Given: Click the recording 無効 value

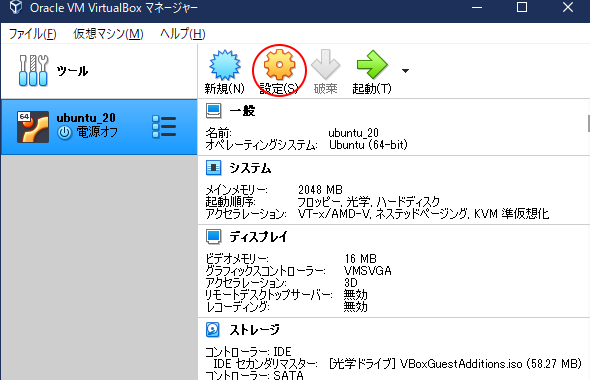Looking at the screenshot, I should coord(356,307).
